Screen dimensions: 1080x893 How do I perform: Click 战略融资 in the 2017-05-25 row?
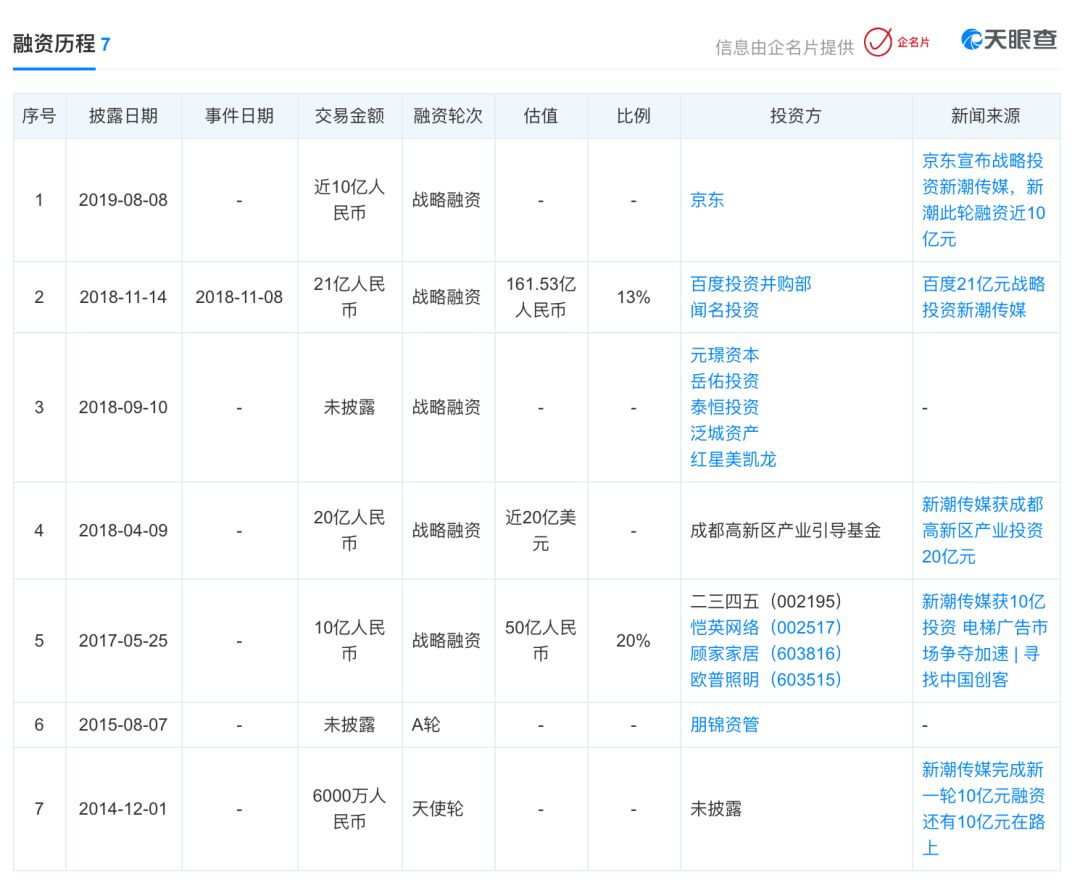tap(446, 640)
